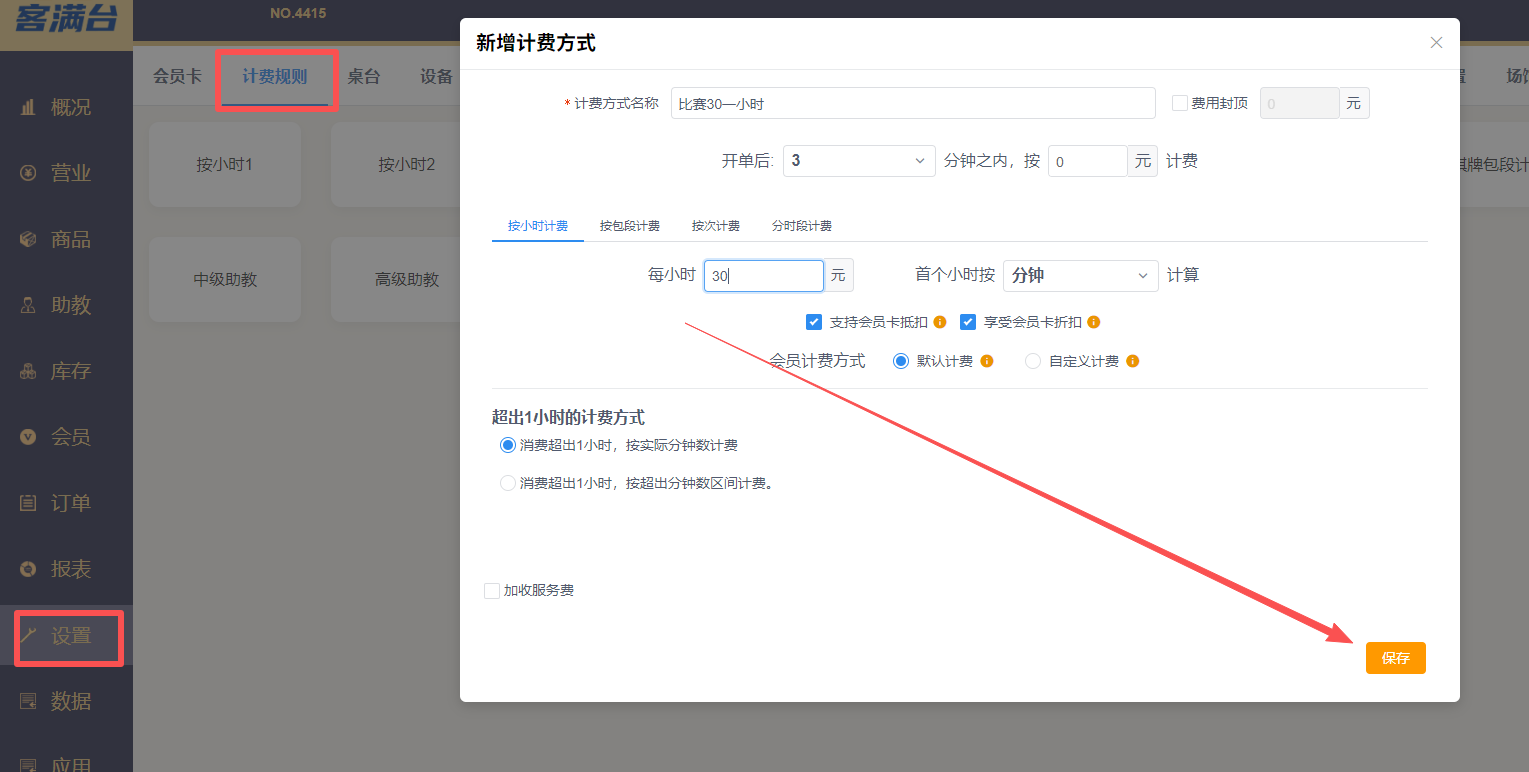Open the 营业 business sidebar icon

[x=29, y=173]
